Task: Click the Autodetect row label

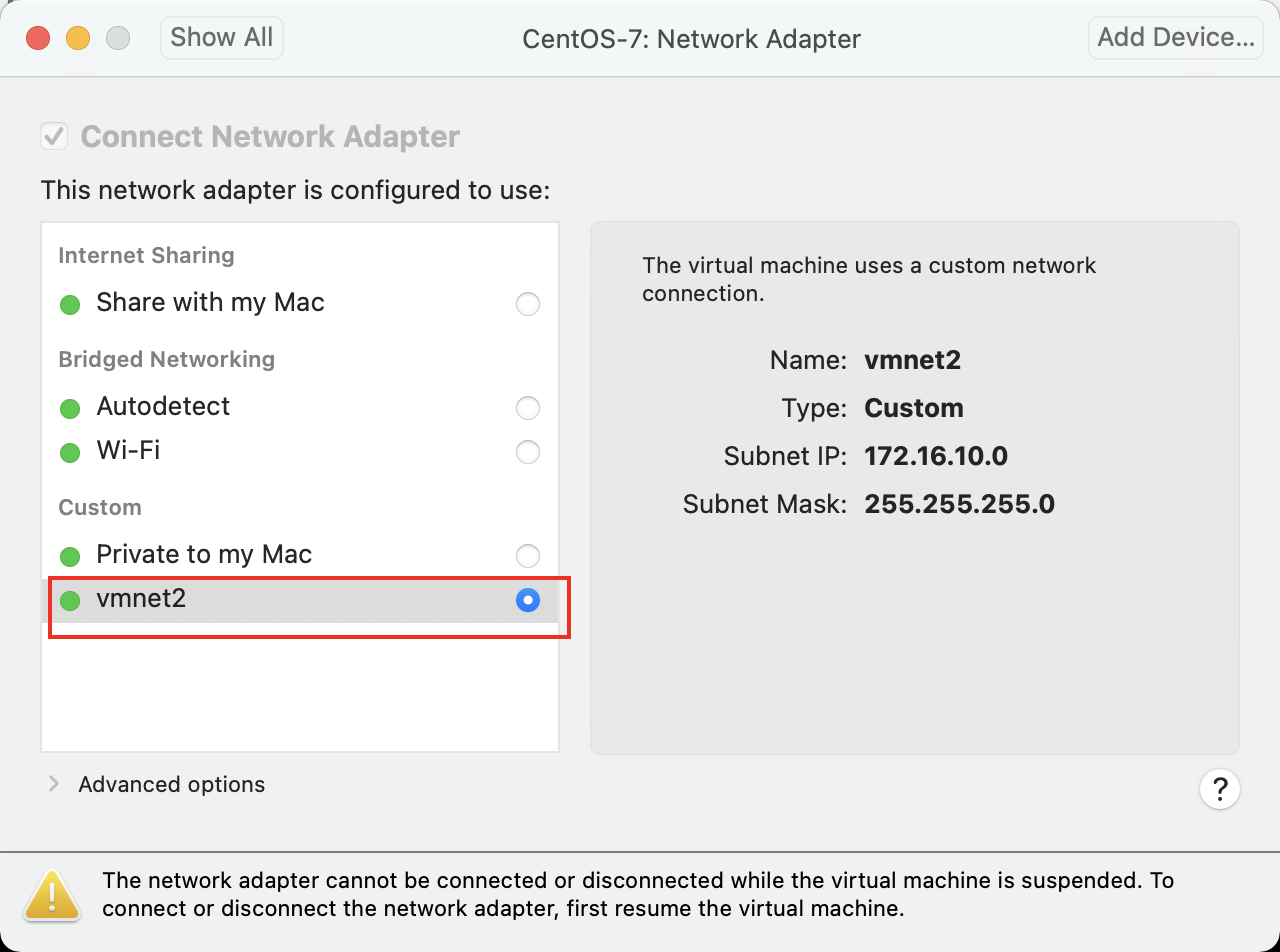Action: click(163, 406)
